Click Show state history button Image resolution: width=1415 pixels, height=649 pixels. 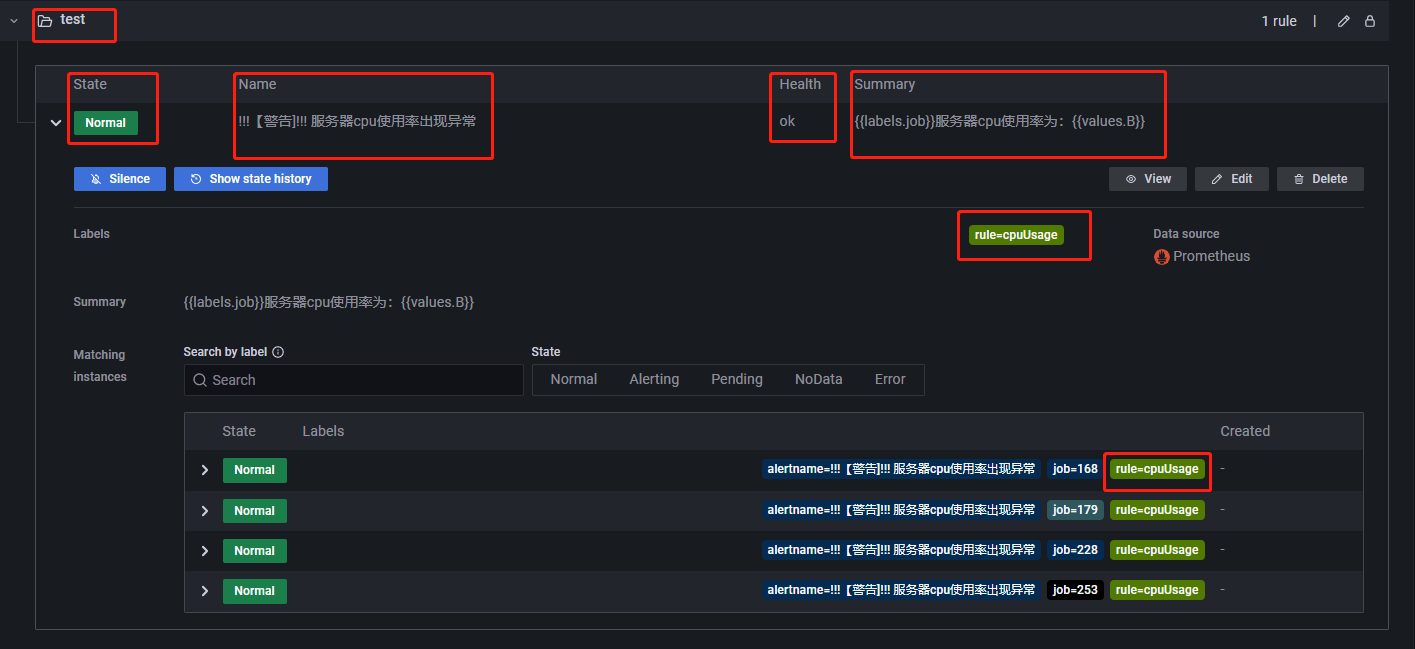coord(250,179)
